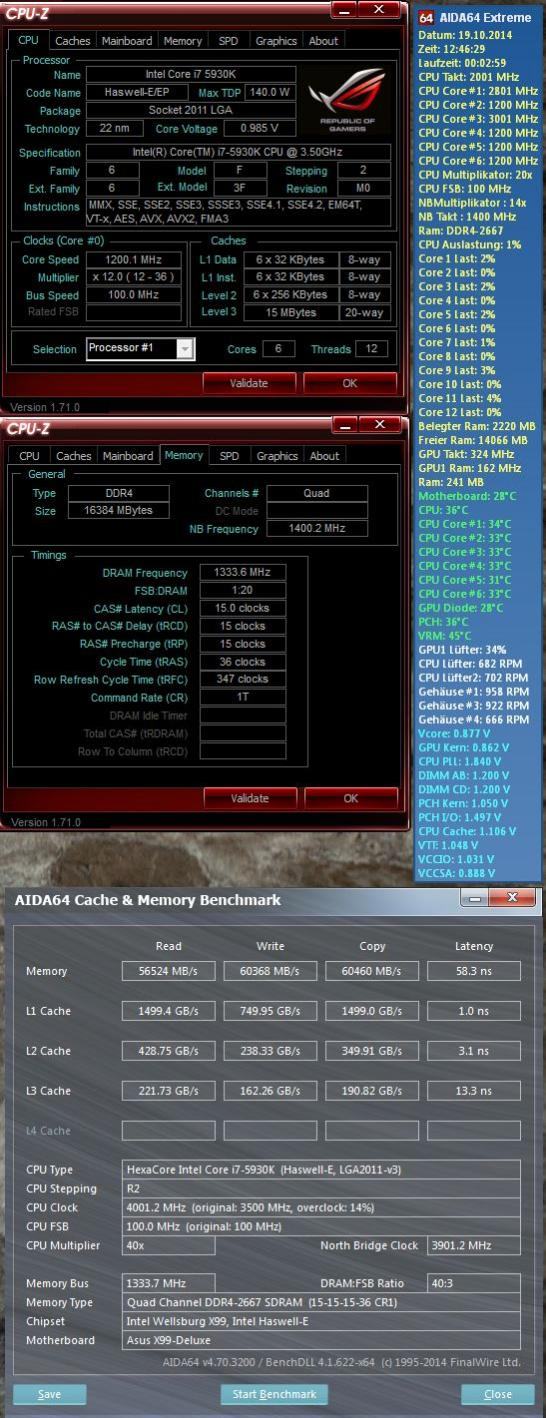This screenshot has height=1418, width=546.
Task: Click CPU Type field HexaCore Intel Core i7-5930K
Action: (321, 1169)
